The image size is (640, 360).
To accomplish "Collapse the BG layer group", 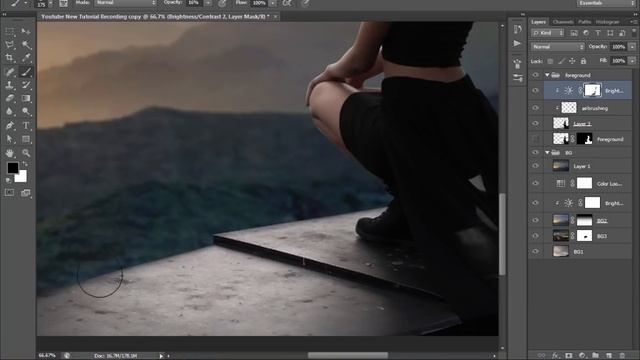I will tap(547, 153).
